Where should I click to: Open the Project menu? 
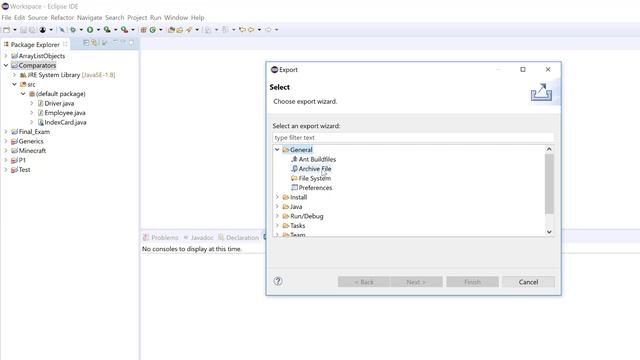(137, 18)
